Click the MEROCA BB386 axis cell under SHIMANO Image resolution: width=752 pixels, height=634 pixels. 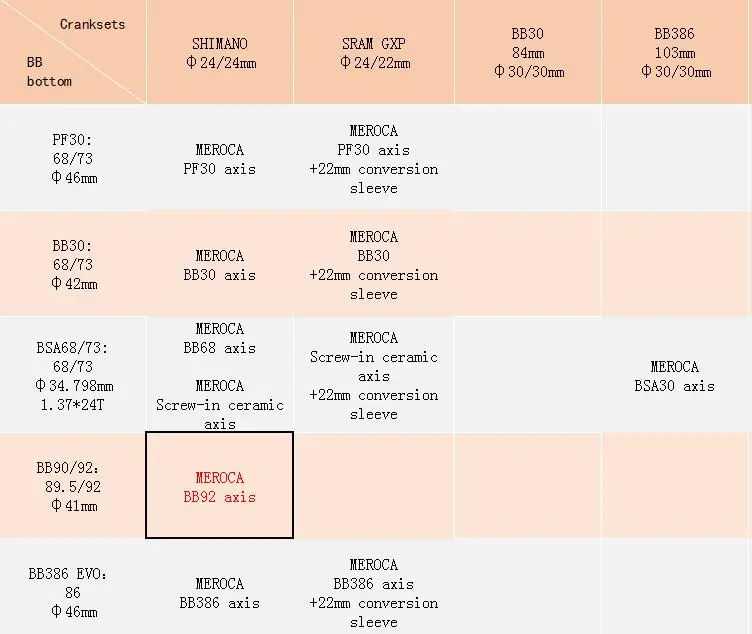(220, 587)
